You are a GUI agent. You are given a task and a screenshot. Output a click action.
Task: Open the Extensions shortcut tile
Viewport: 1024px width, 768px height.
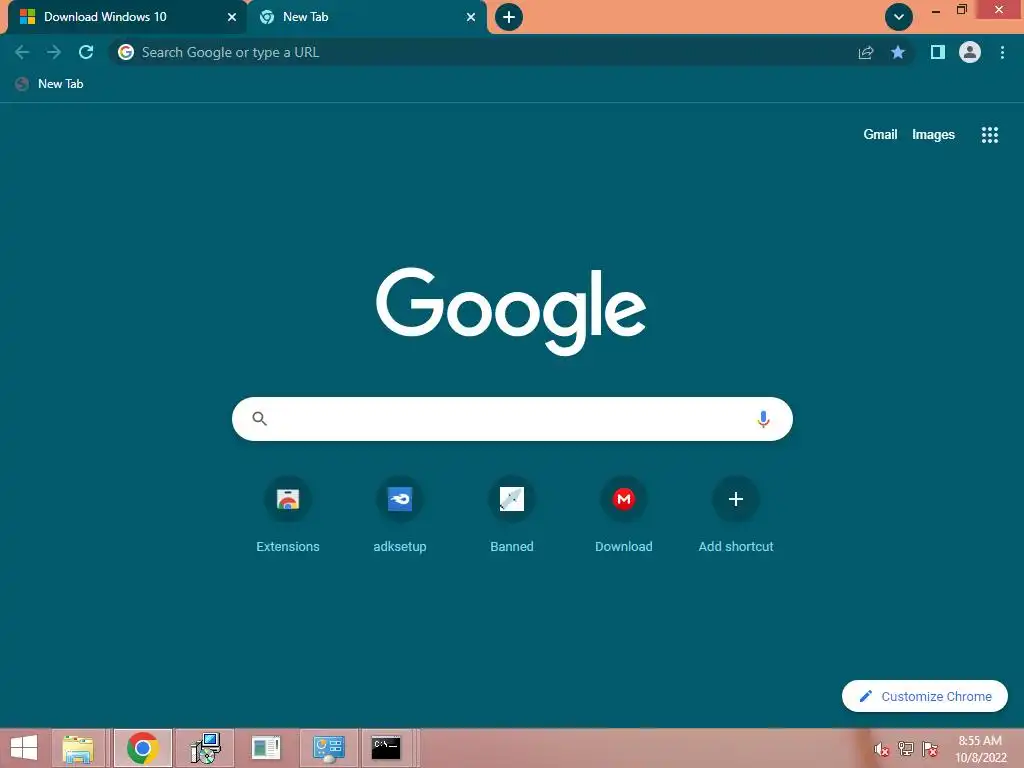click(x=288, y=516)
